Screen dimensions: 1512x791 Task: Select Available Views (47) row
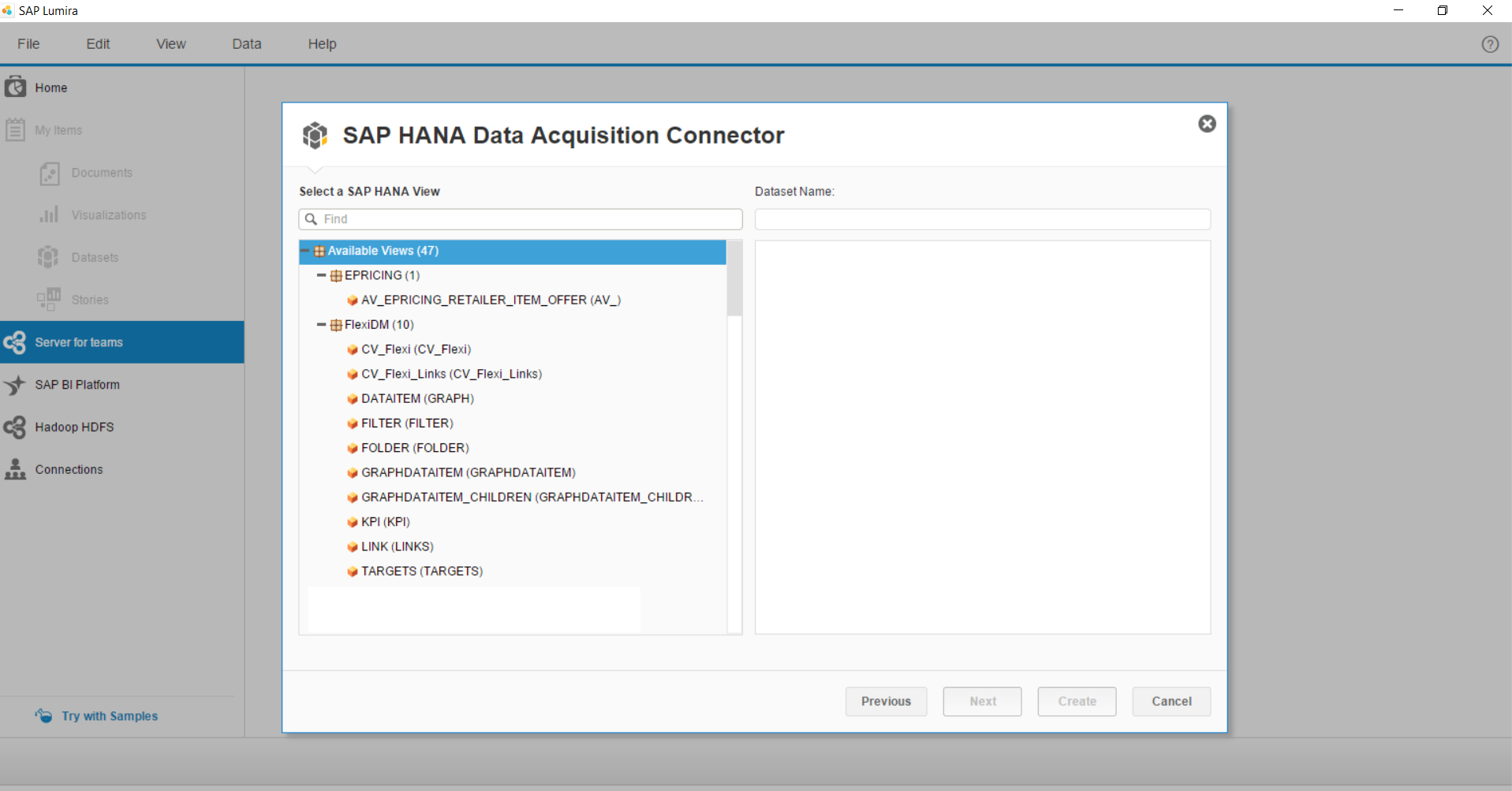pos(513,251)
